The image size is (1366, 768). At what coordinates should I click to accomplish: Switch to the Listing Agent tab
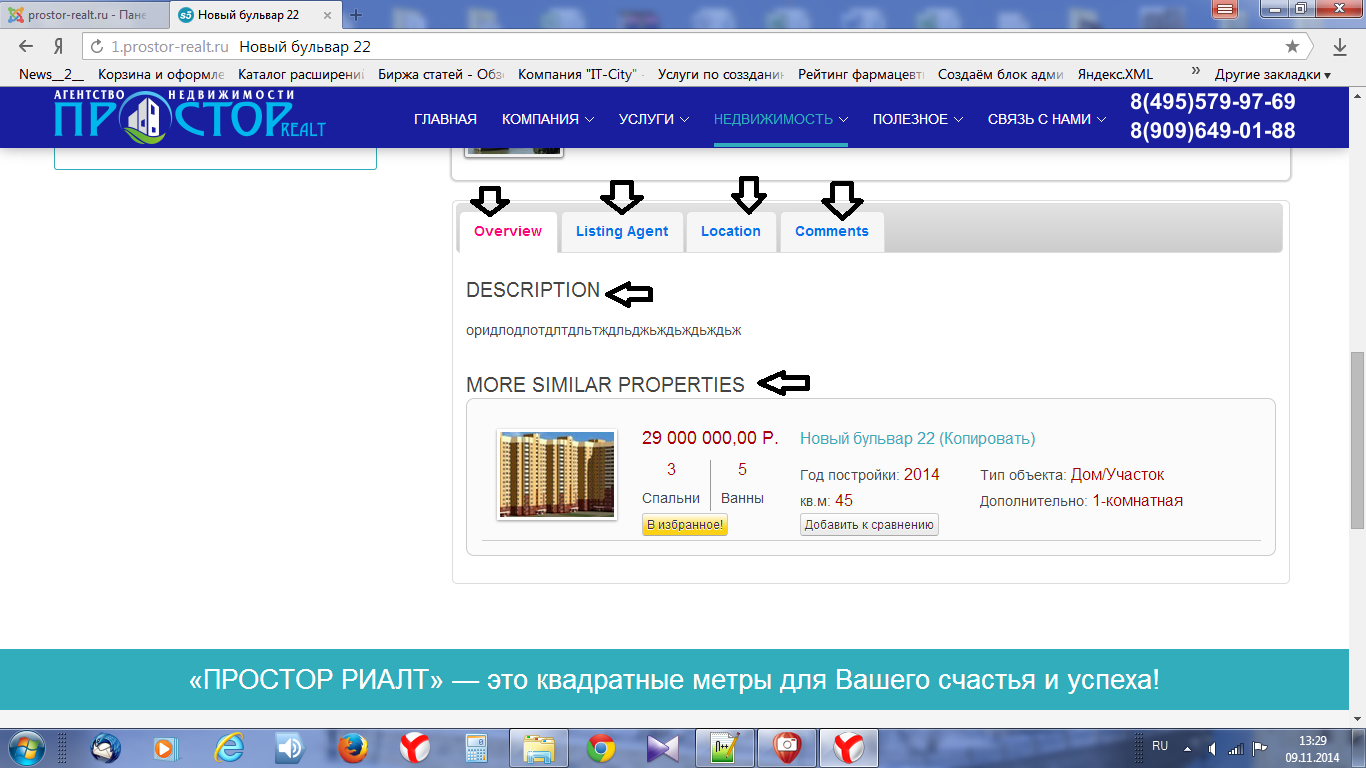(622, 231)
